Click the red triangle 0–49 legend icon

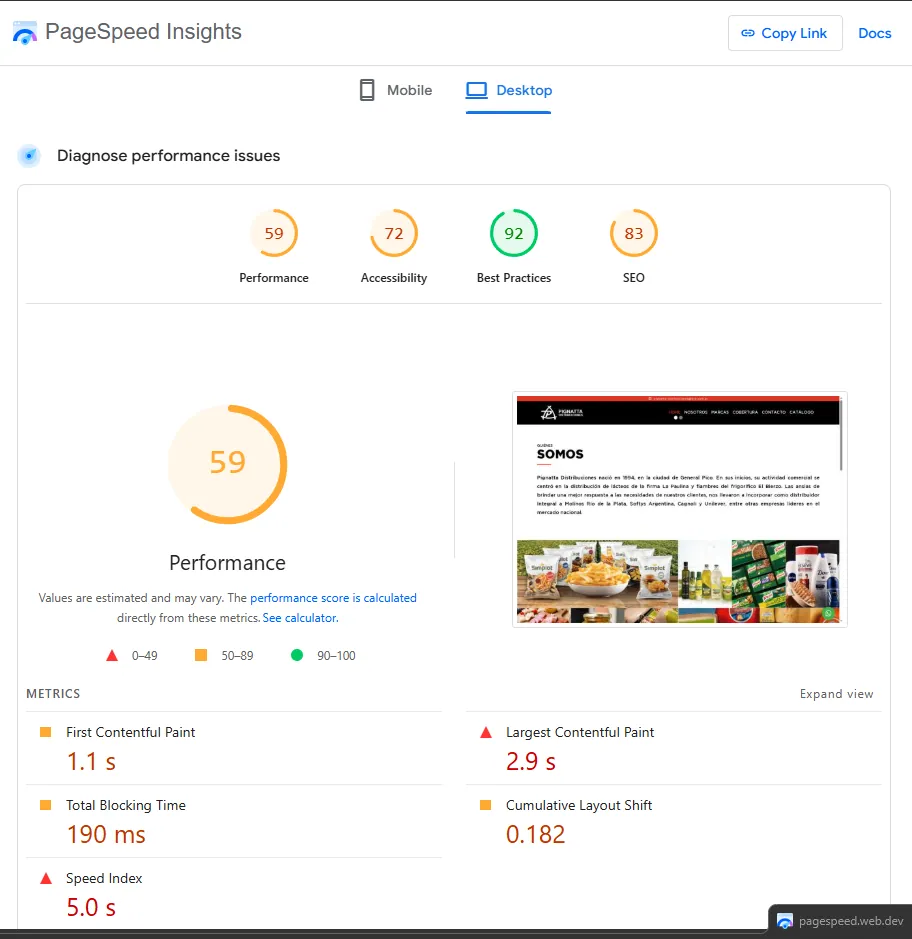(x=111, y=655)
